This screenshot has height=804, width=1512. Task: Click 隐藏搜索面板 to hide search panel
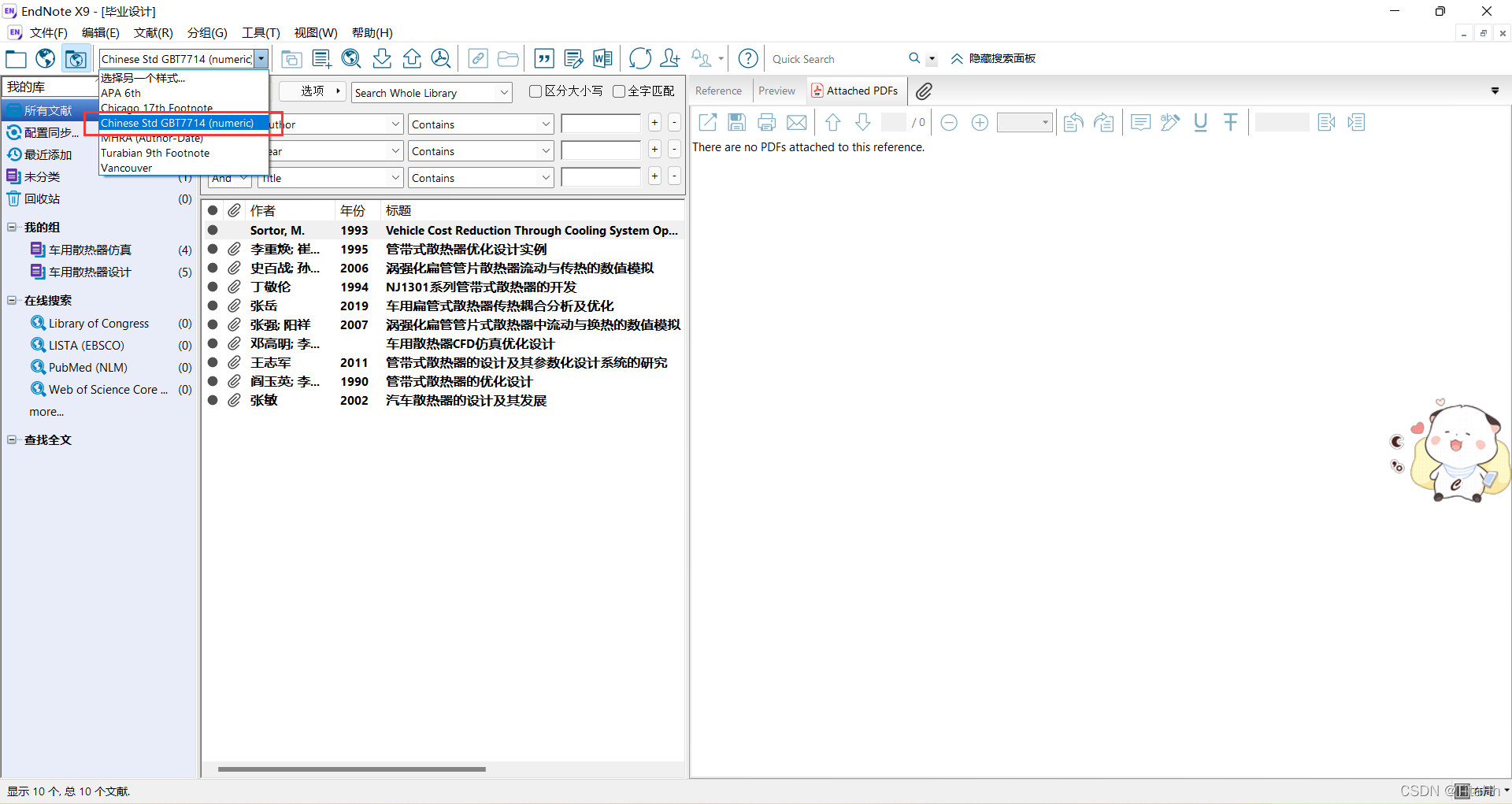click(x=993, y=59)
